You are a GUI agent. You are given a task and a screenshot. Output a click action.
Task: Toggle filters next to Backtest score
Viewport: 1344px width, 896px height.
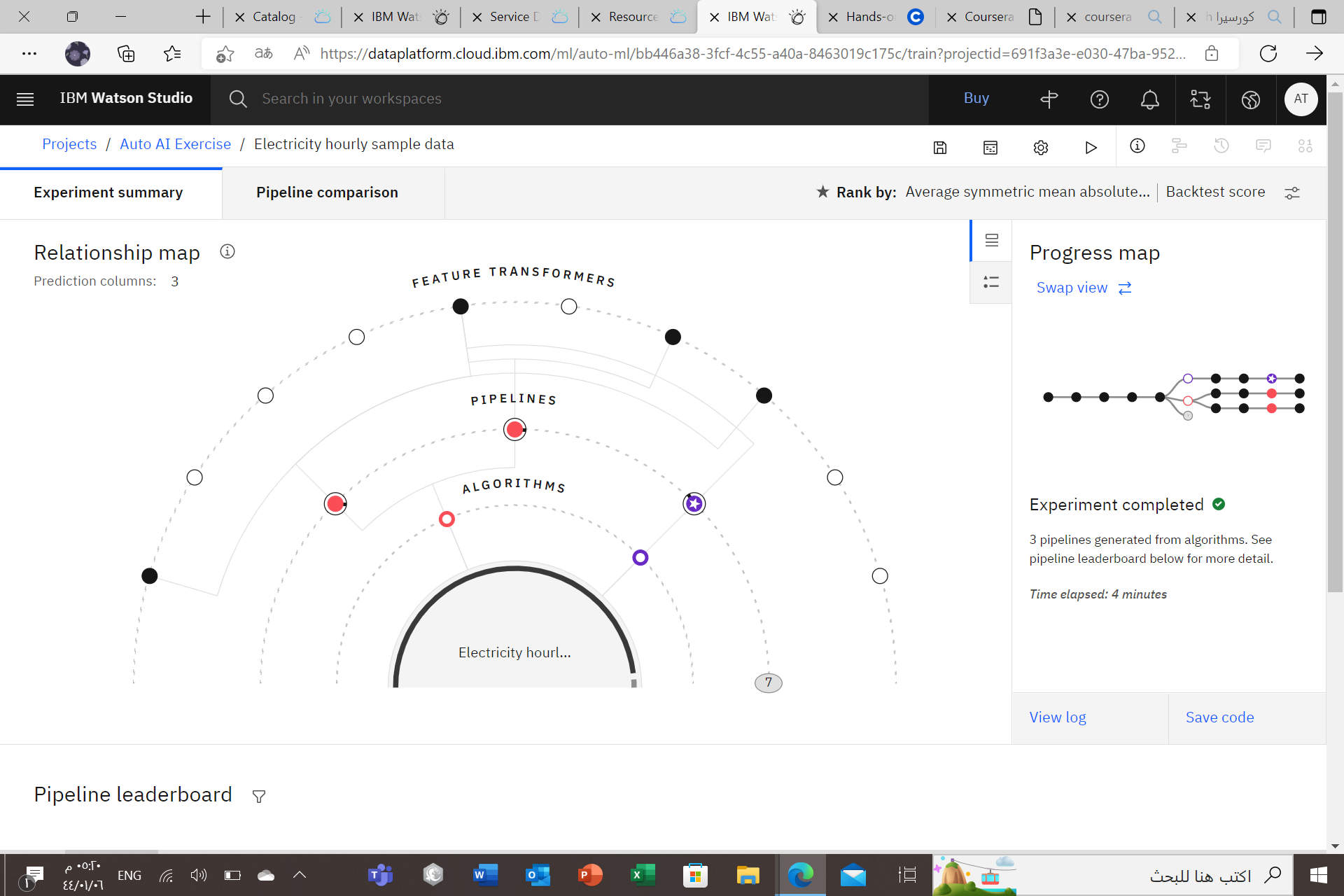pos(1292,192)
